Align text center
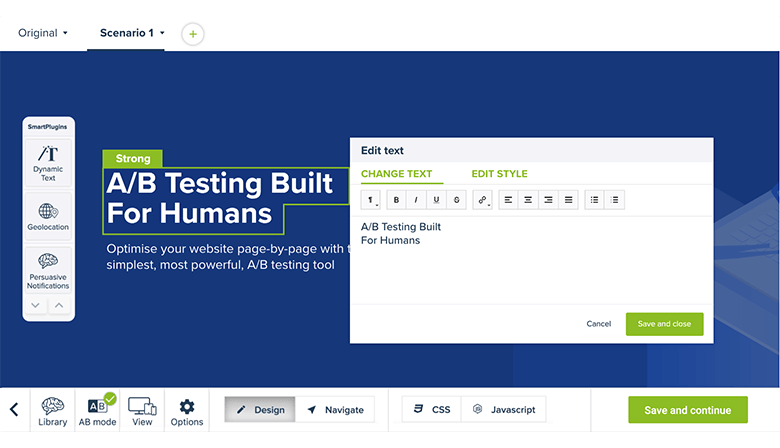Screen dimensions: 780x448 528,200
